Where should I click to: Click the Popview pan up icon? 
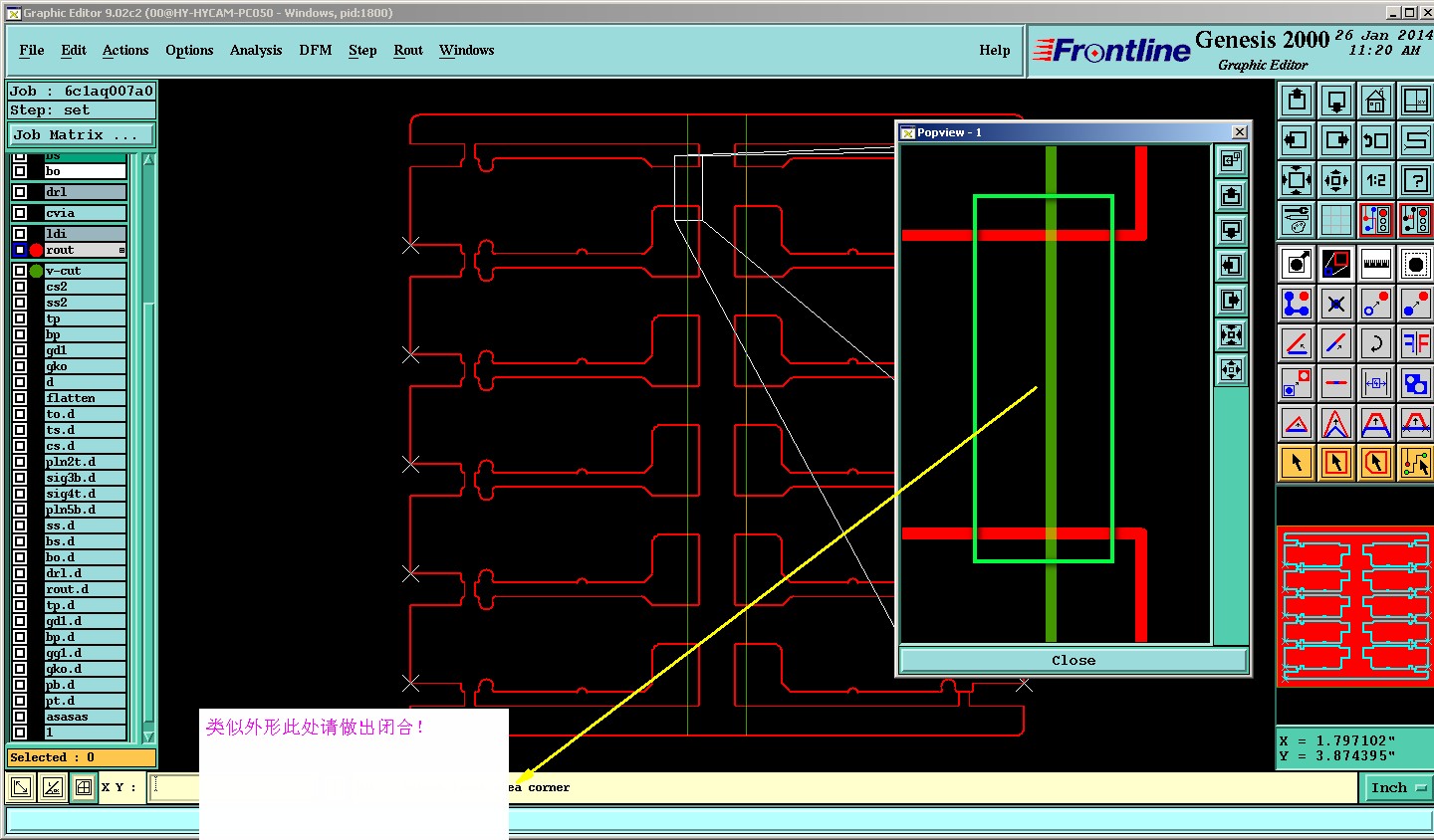click(1232, 196)
